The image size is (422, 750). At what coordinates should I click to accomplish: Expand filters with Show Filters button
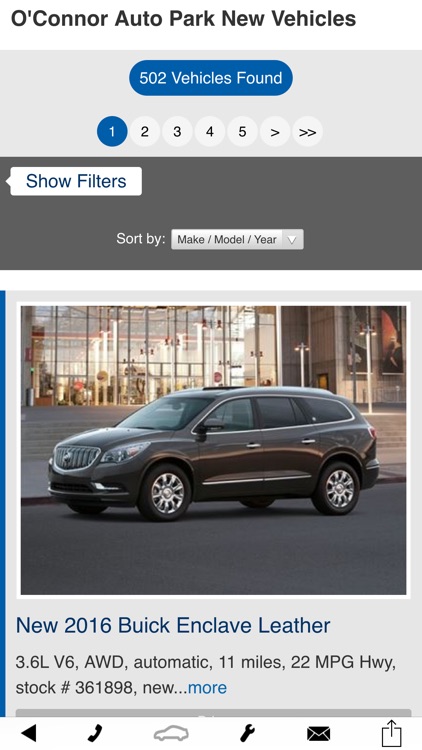pos(76,181)
